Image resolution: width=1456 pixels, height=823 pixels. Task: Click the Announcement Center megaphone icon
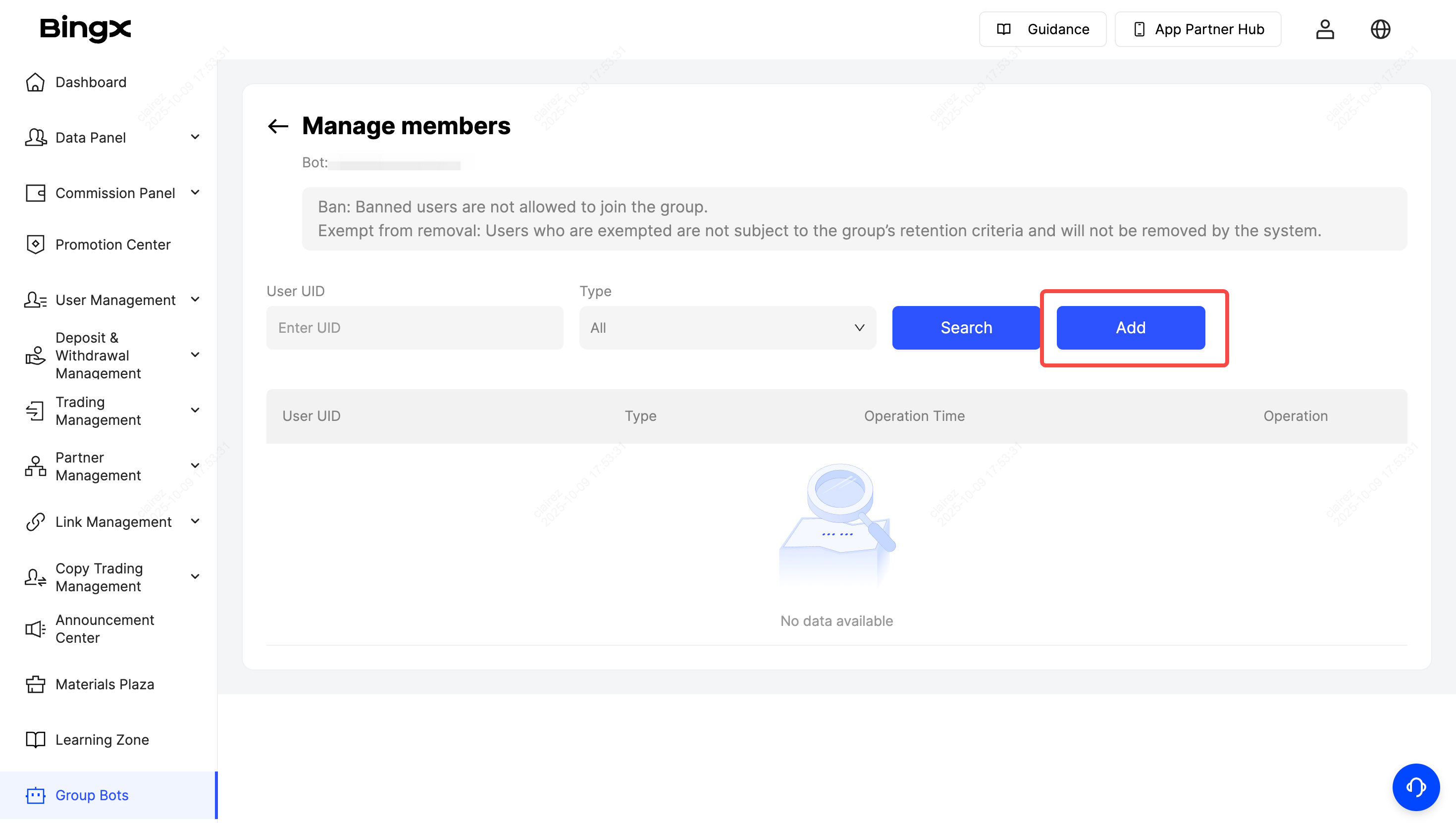(35, 629)
